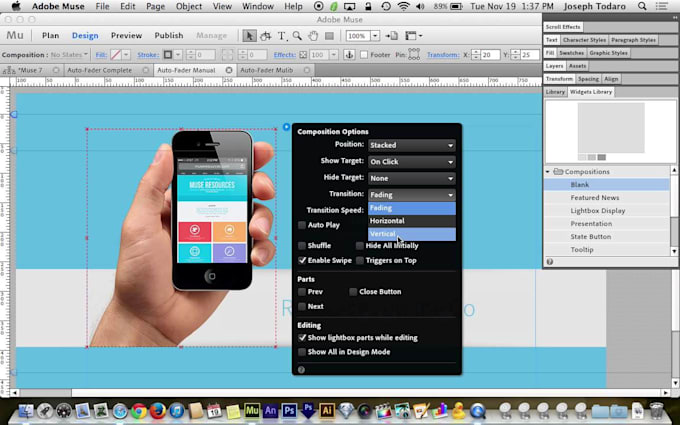This screenshot has height=425, width=680.
Task: Open the Position dropdown set to Stacked
Action: (411, 145)
